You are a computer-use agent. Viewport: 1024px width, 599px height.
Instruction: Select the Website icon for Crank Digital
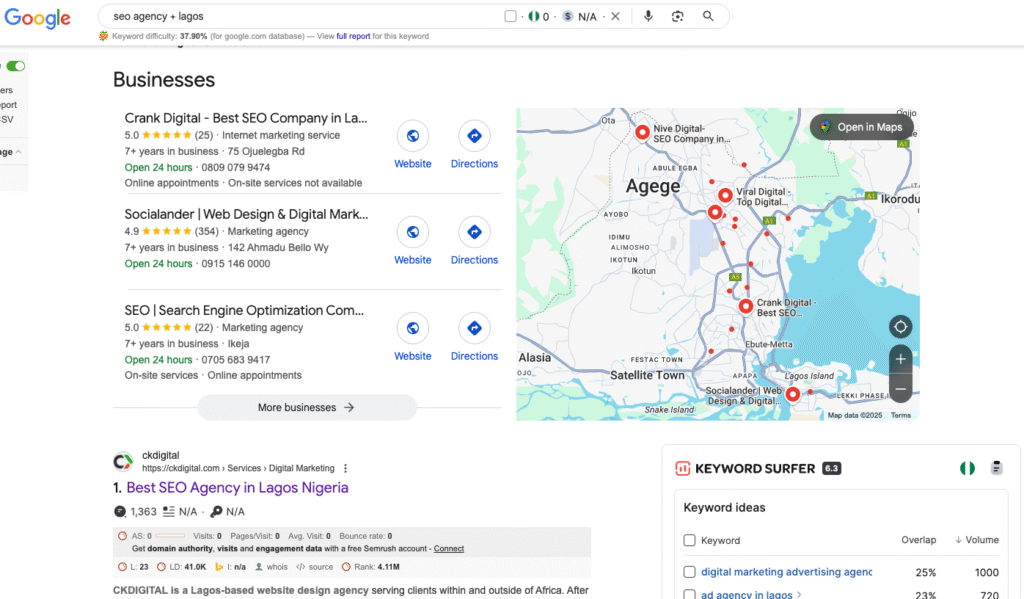(412, 135)
